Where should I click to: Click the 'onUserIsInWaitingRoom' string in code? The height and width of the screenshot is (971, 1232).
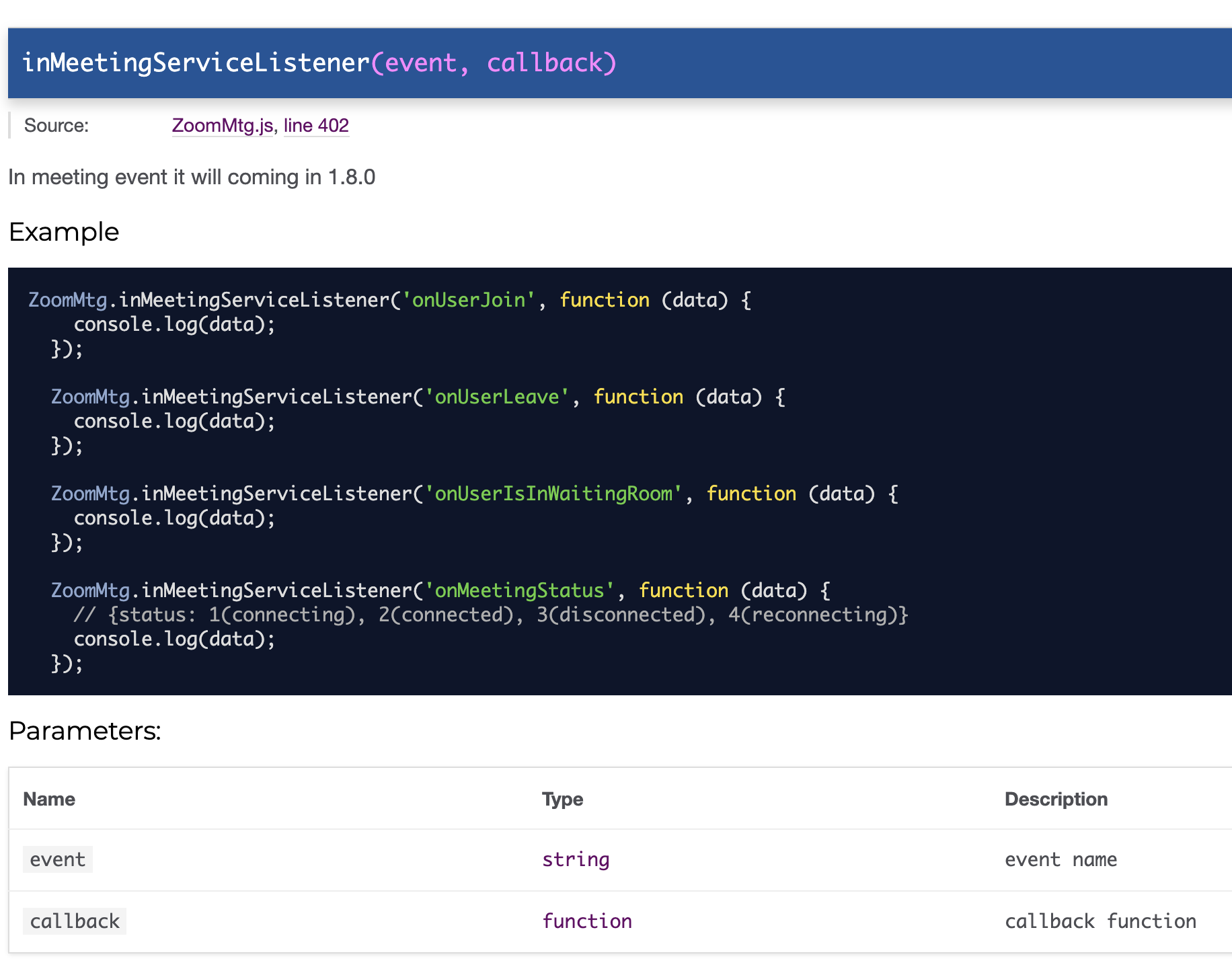[x=553, y=494]
